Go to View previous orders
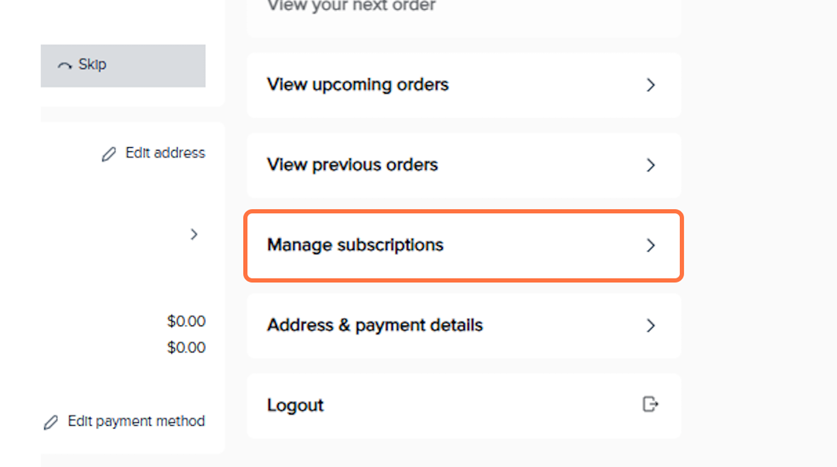This screenshot has height=467, width=837. [x=352, y=165]
